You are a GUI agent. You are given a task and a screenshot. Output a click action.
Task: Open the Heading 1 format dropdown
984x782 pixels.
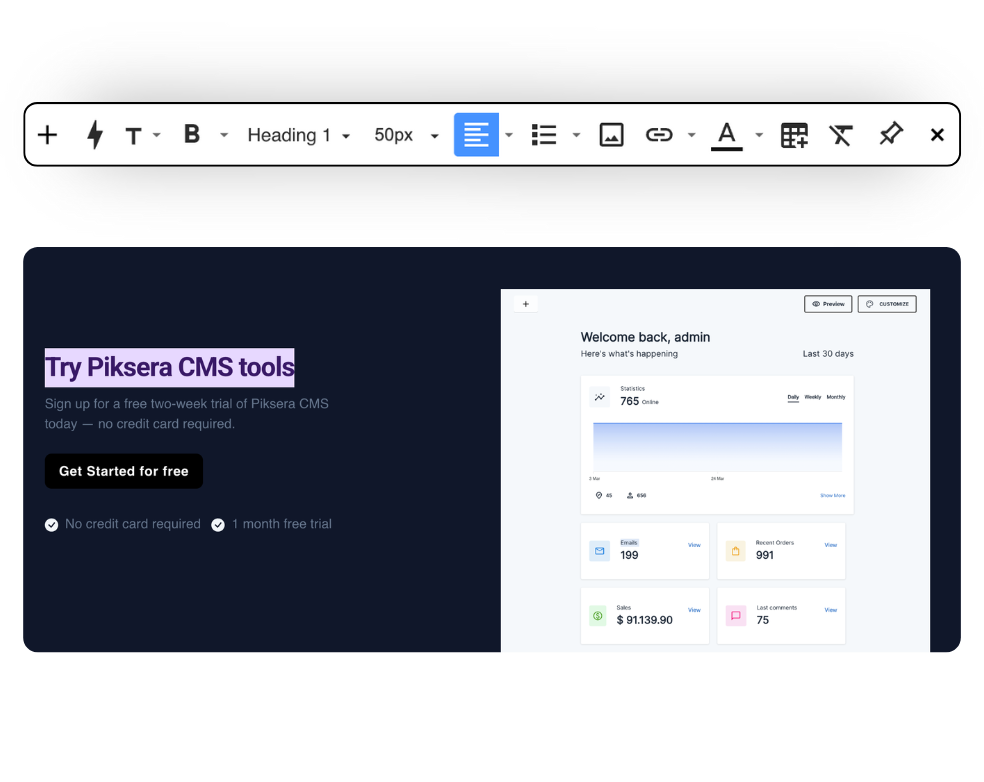pos(299,135)
